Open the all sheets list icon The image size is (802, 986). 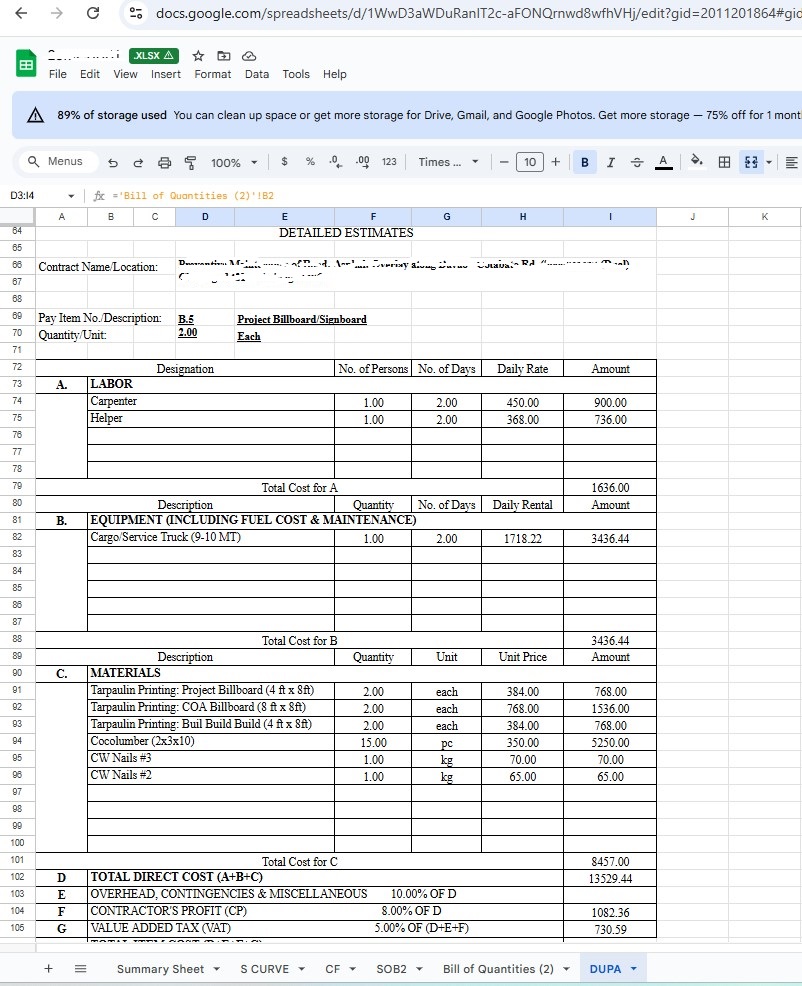coord(81,968)
